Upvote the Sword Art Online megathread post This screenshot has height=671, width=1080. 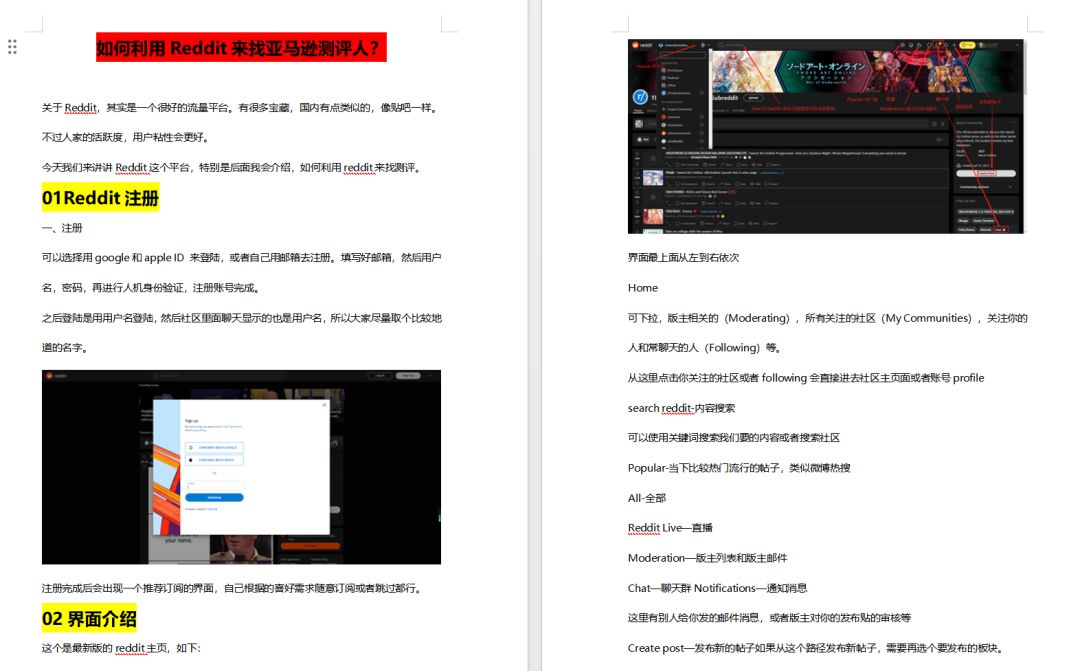(637, 152)
